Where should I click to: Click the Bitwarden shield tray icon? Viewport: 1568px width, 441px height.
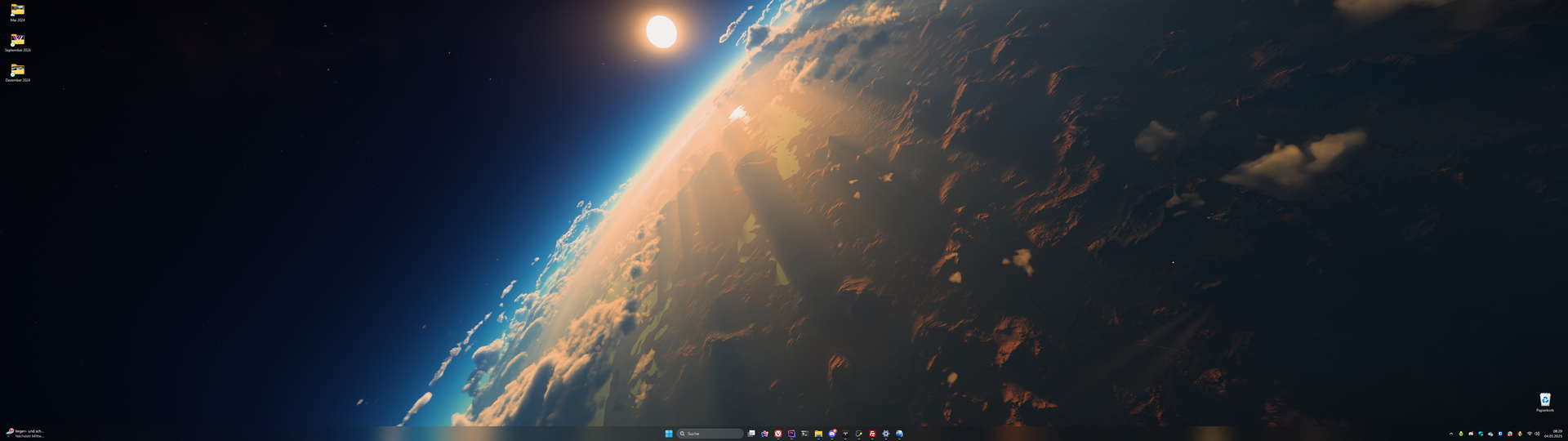point(1500,434)
